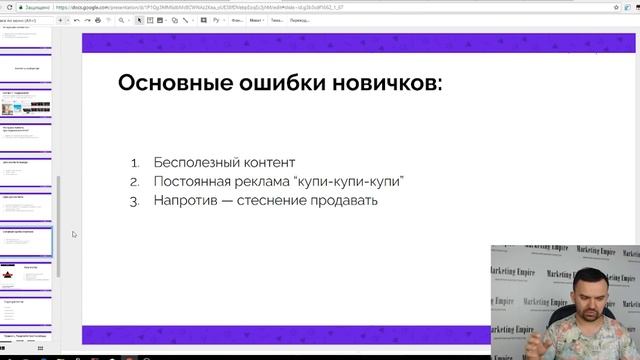
Task: Select the thumbnail with the red star logo
Action: [26, 277]
